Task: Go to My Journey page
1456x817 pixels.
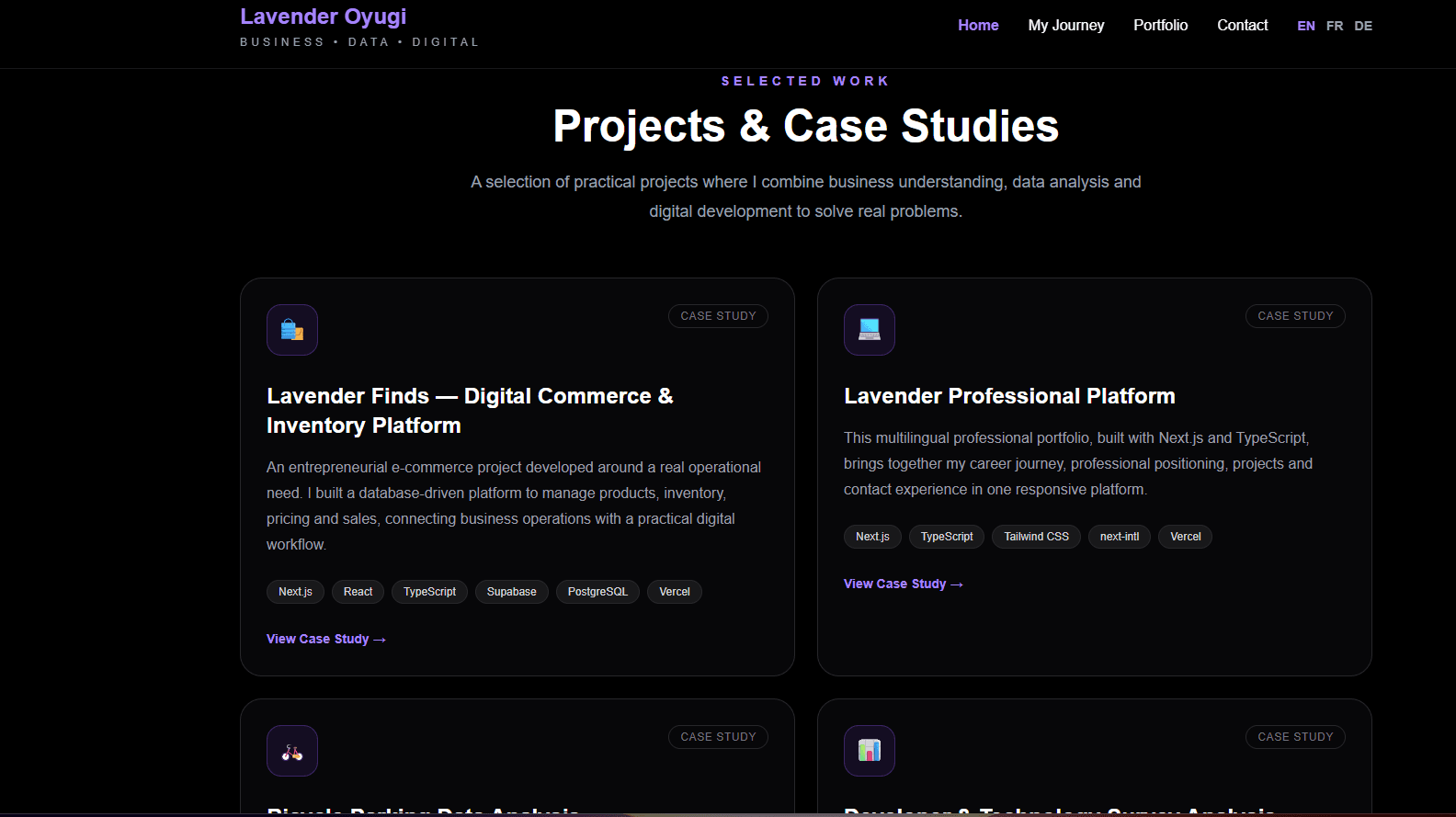Action: (x=1066, y=26)
